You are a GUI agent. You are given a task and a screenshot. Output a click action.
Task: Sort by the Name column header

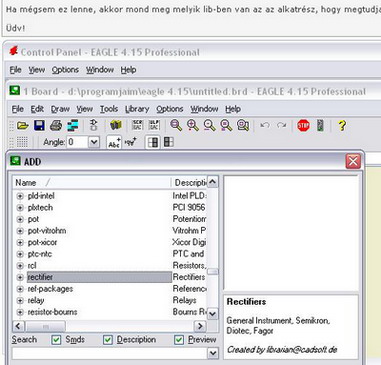(x=92, y=183)
